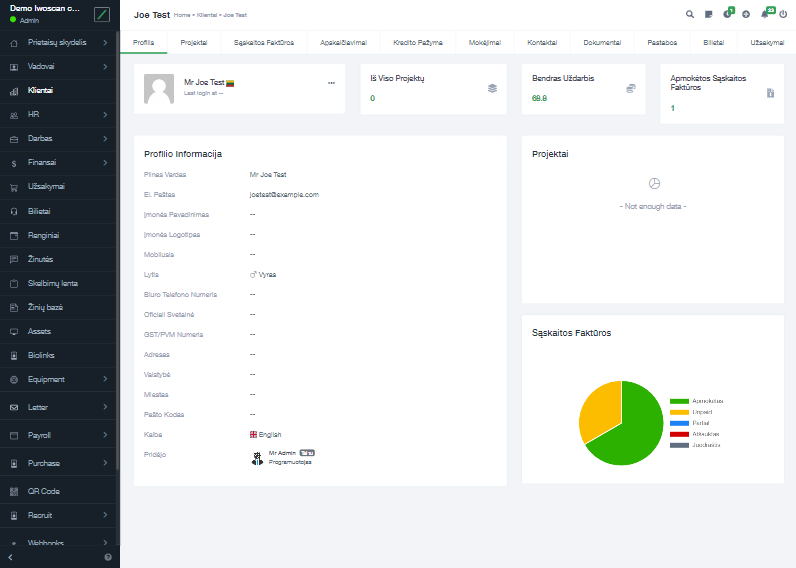This screenshot has width=796, height=568.
Task: Switch to the Projektai tab
Action: [194, 43]
